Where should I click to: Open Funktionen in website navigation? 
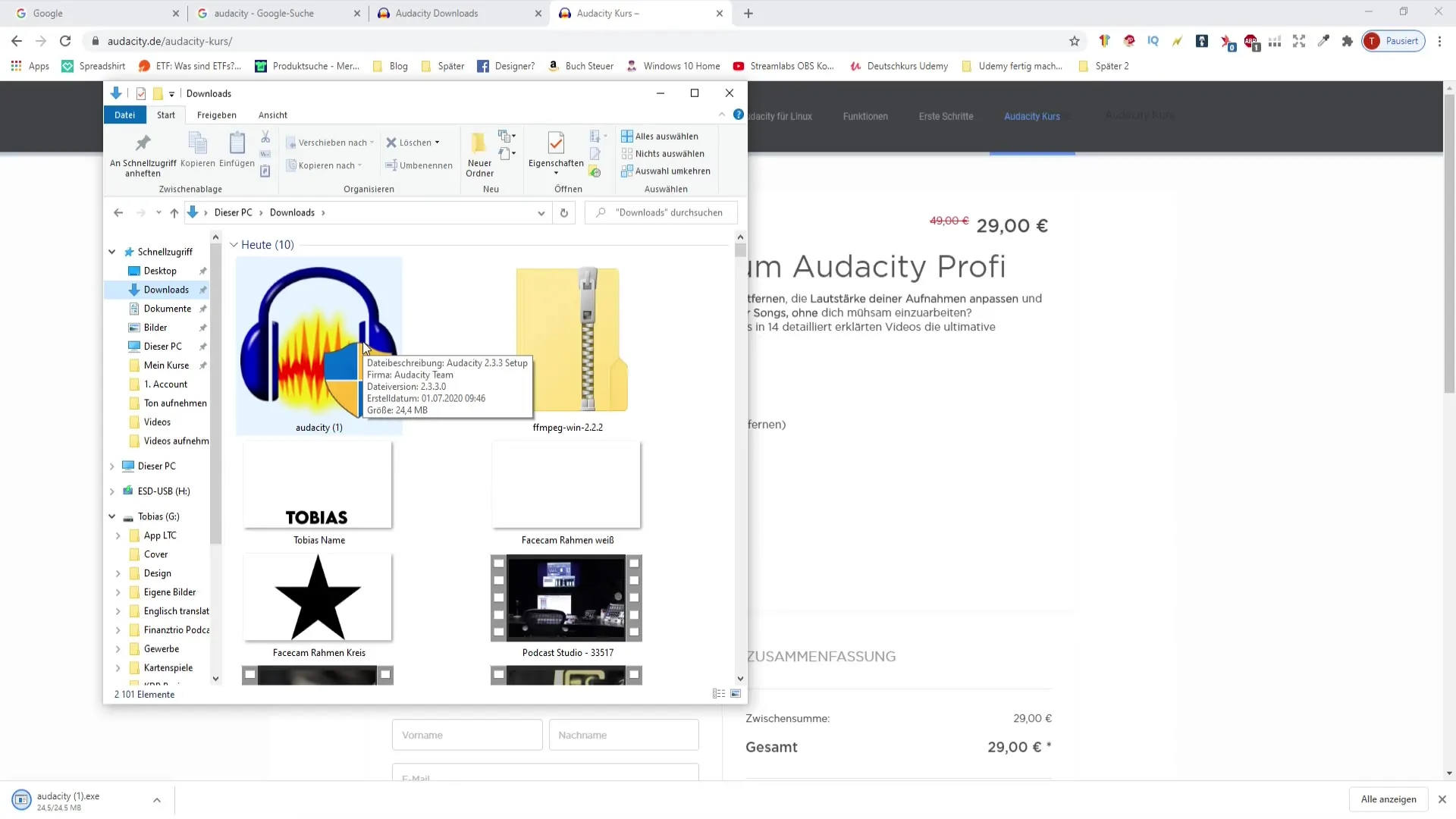tap(865, 116)
